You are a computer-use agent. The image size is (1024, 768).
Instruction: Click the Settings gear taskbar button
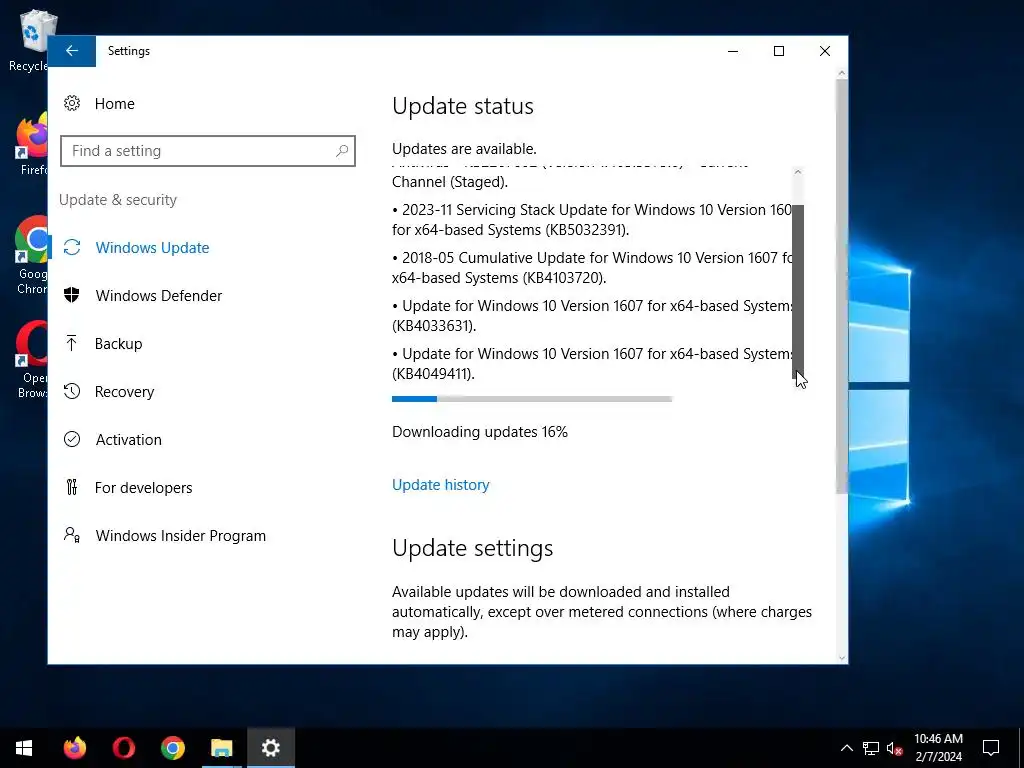(x=270, y=748)
